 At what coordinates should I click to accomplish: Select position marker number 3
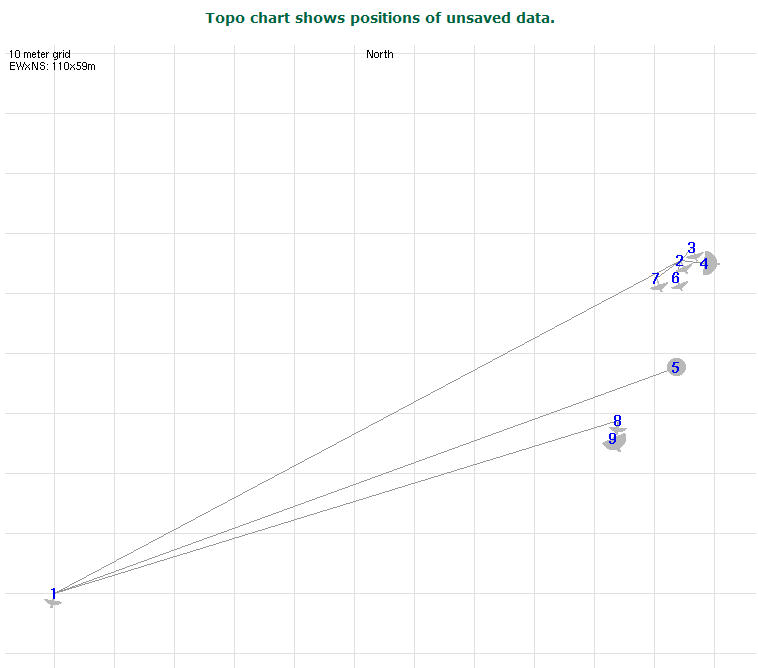pyautogui.click(x=691, y=248)
